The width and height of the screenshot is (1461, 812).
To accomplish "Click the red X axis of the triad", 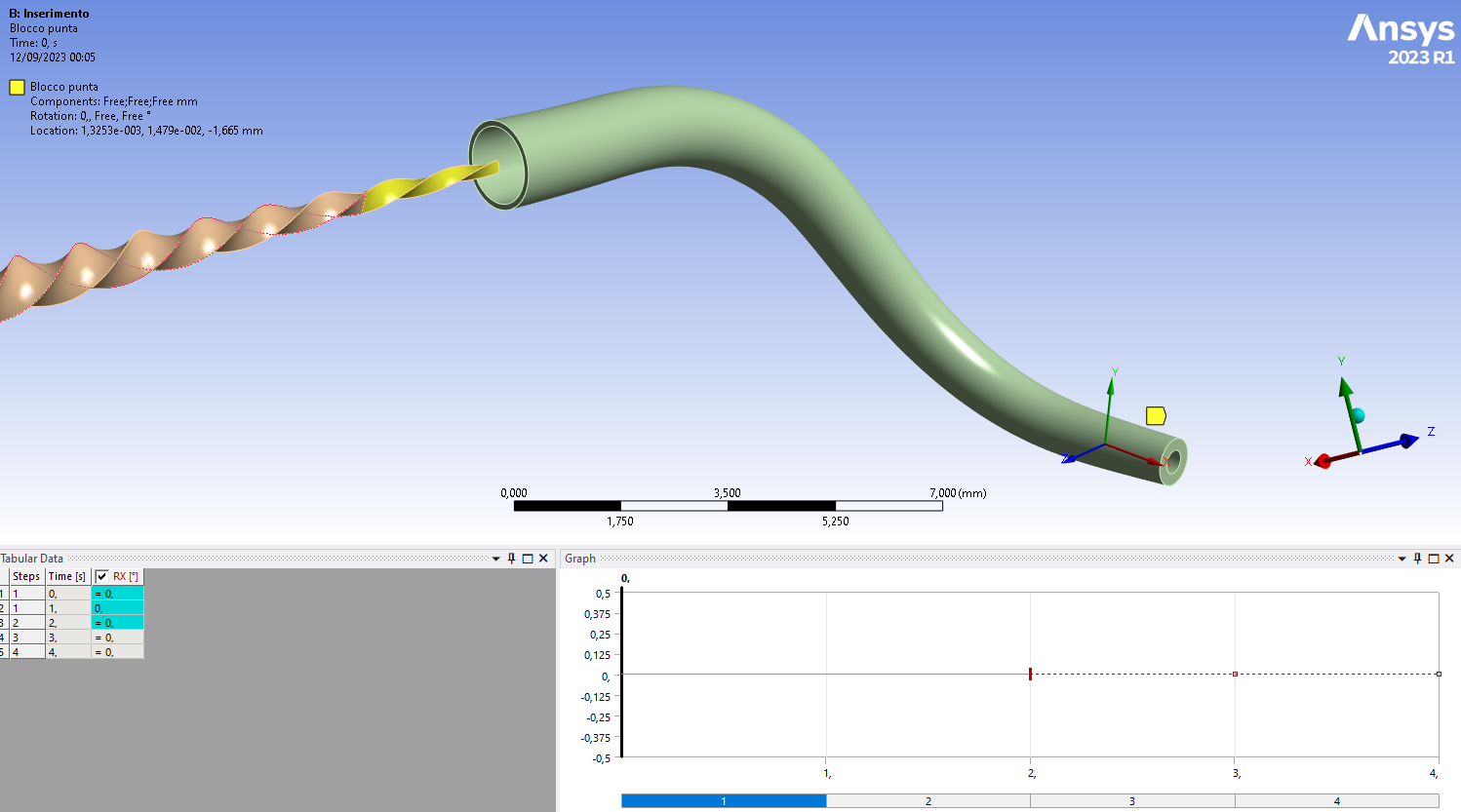I will (x=1323, y=461).
